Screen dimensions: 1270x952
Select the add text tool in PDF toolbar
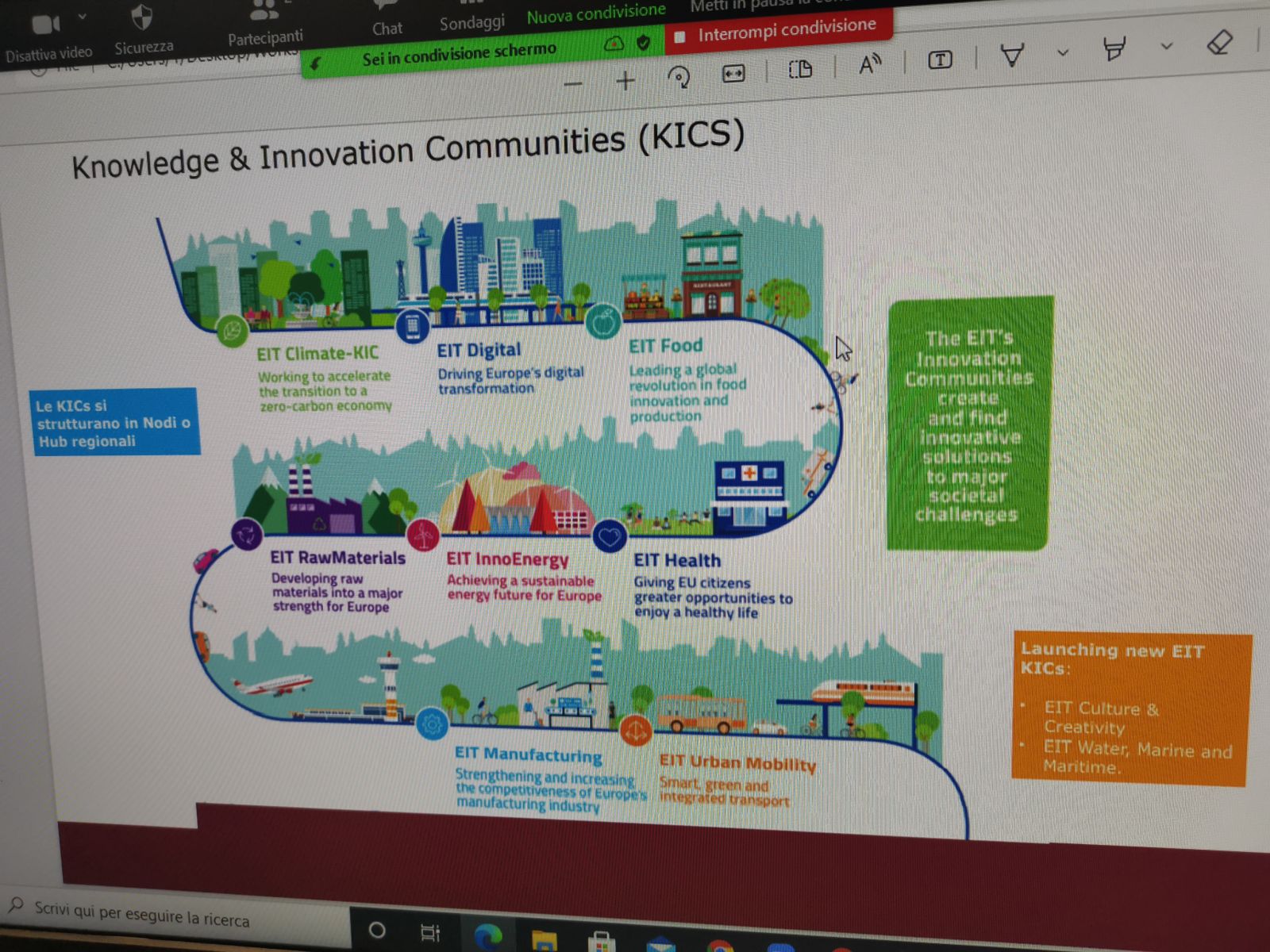[x=940, y=60]
